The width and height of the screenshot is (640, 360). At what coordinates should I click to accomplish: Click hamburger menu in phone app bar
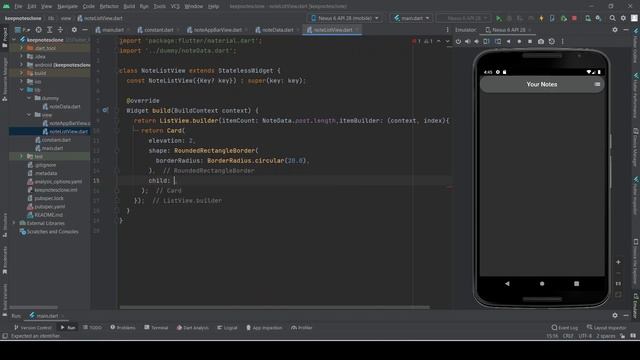pyautogui.click(x=597, y=84)
